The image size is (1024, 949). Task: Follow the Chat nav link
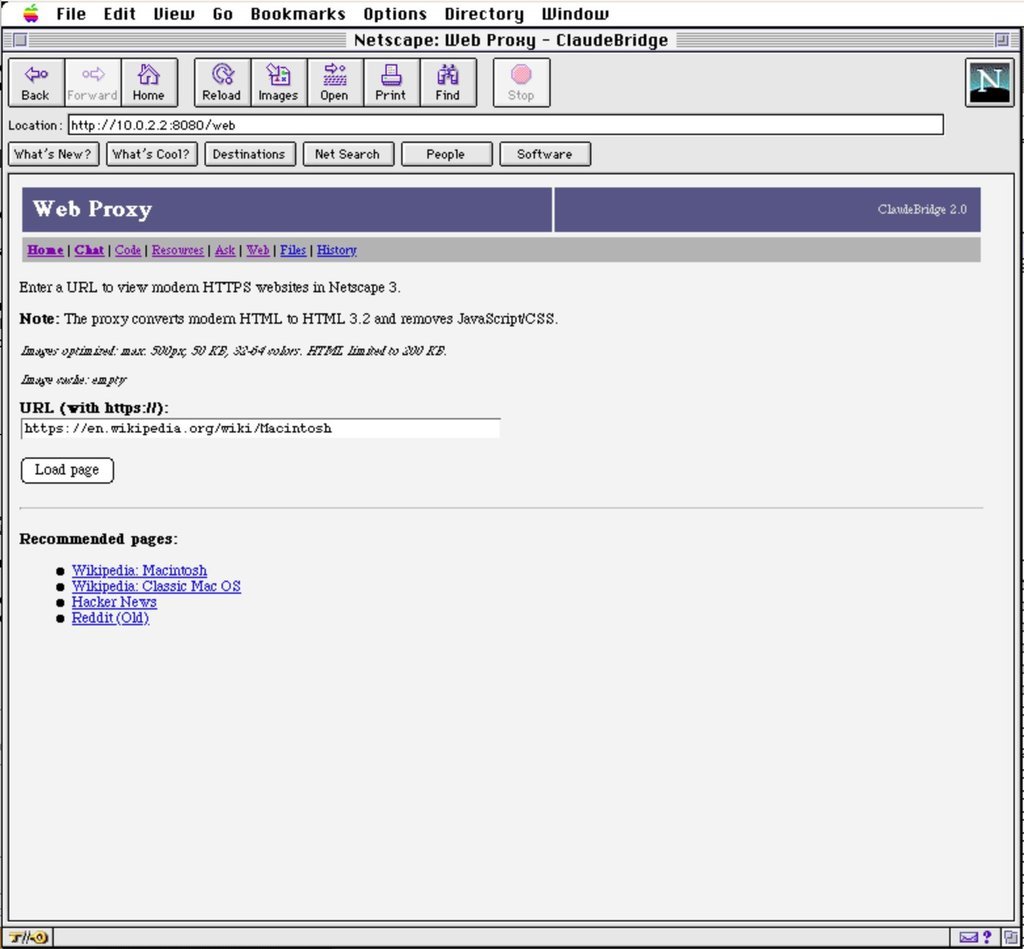(89, 250)
